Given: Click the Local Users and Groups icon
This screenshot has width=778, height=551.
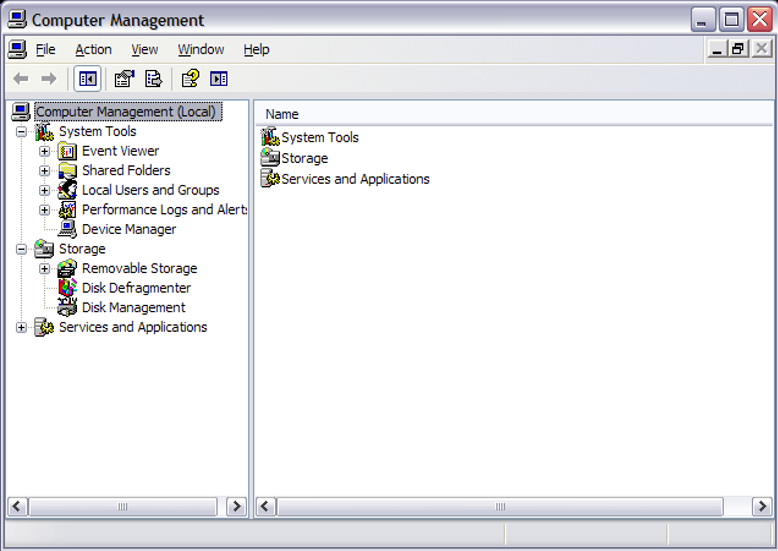Looking at the screenshot, I should pos(67,190).
